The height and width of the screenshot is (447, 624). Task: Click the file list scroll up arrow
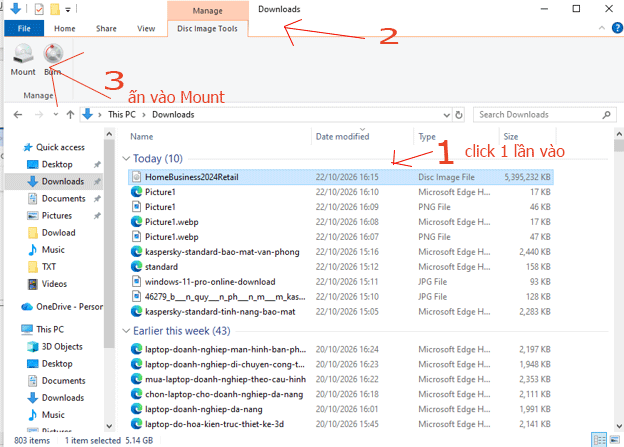coord(619,134)
